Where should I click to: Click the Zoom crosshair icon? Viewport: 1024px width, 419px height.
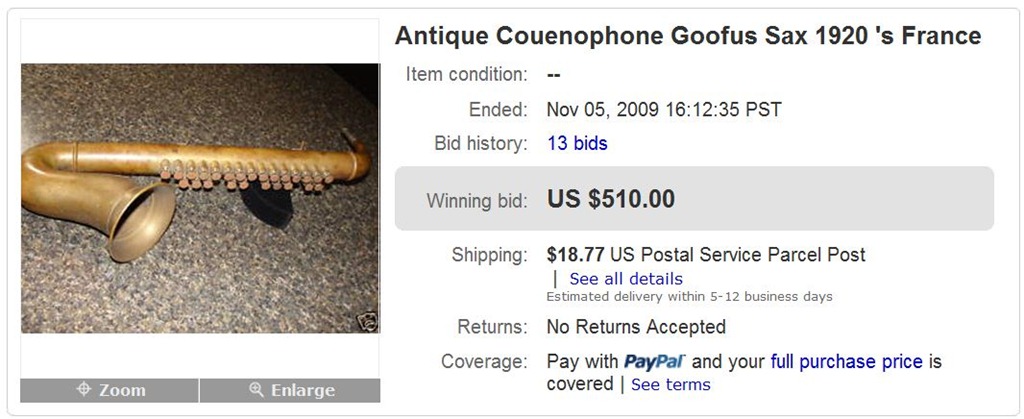[x=85, y=390]
